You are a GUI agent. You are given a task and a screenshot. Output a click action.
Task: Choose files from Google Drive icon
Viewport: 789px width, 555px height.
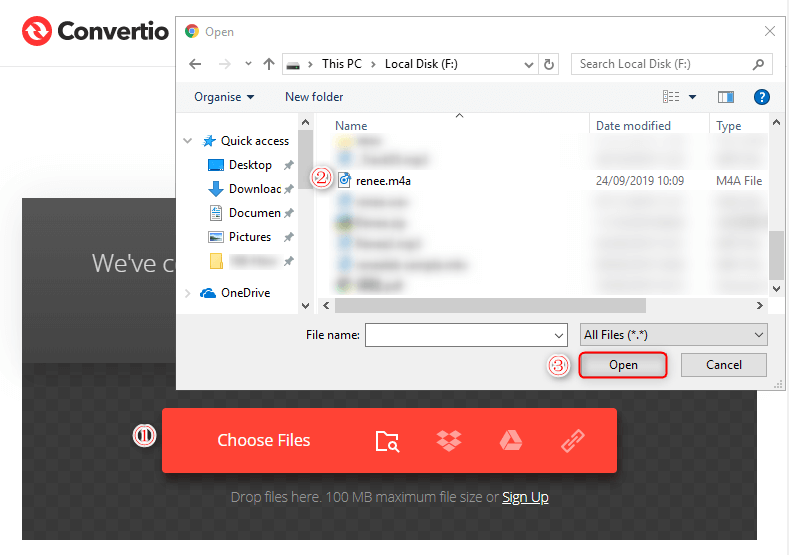pos(511,440)
